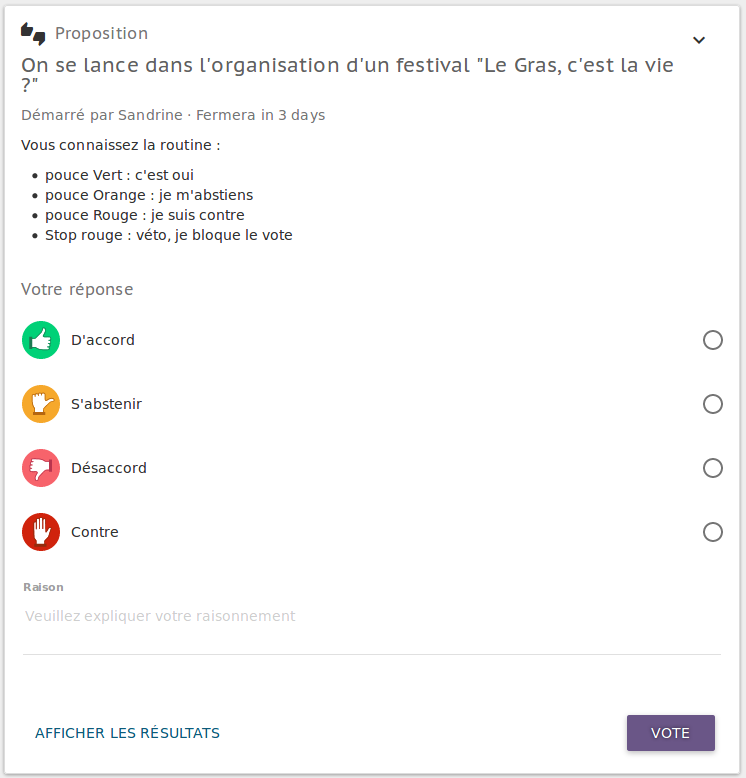Viewport: 746px width, 778px height.
Task: Click the green thumbs-up agree icon
Action: pos(41,340)
